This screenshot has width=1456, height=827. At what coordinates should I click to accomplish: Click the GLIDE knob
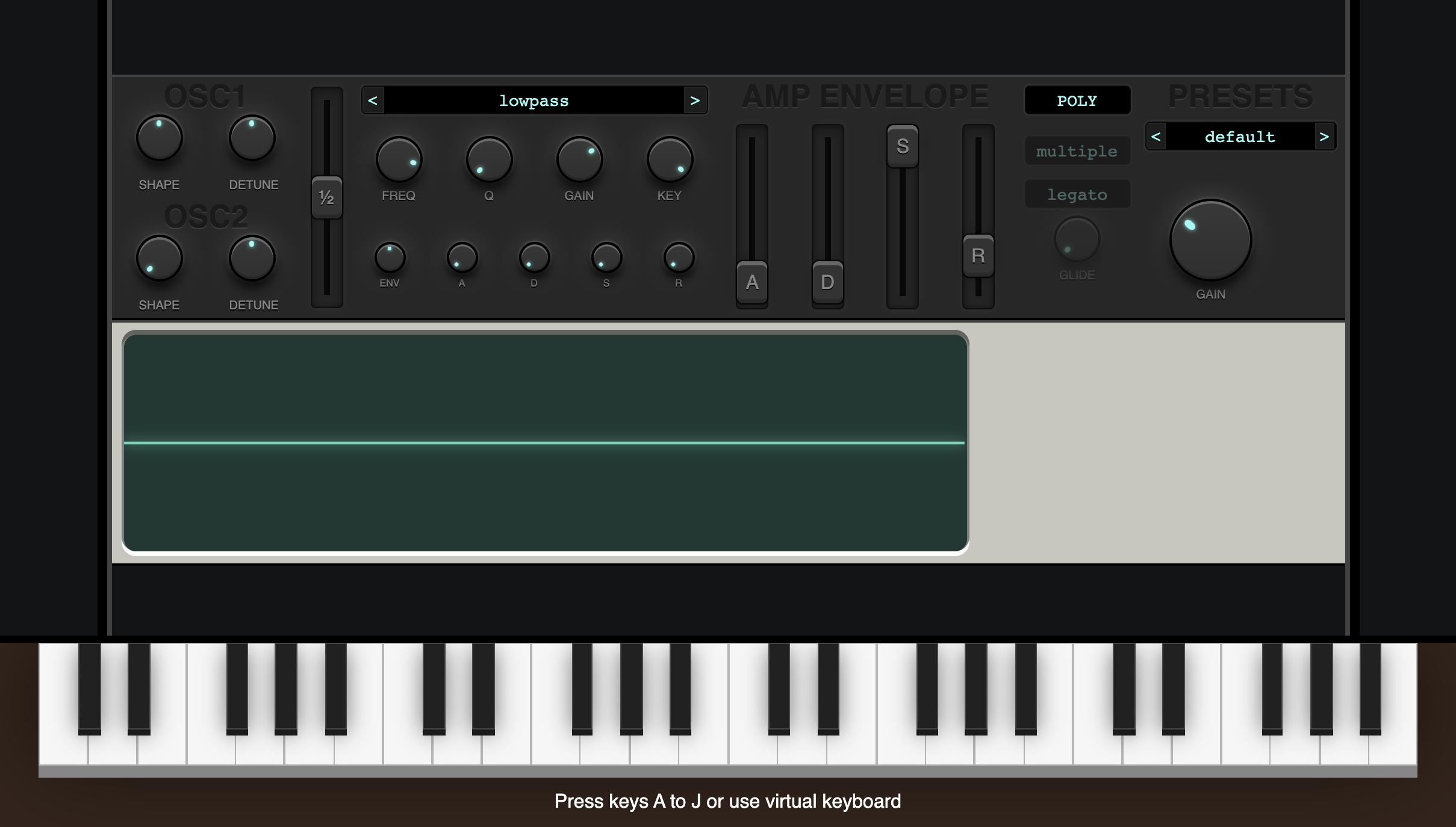[1077, 240]
